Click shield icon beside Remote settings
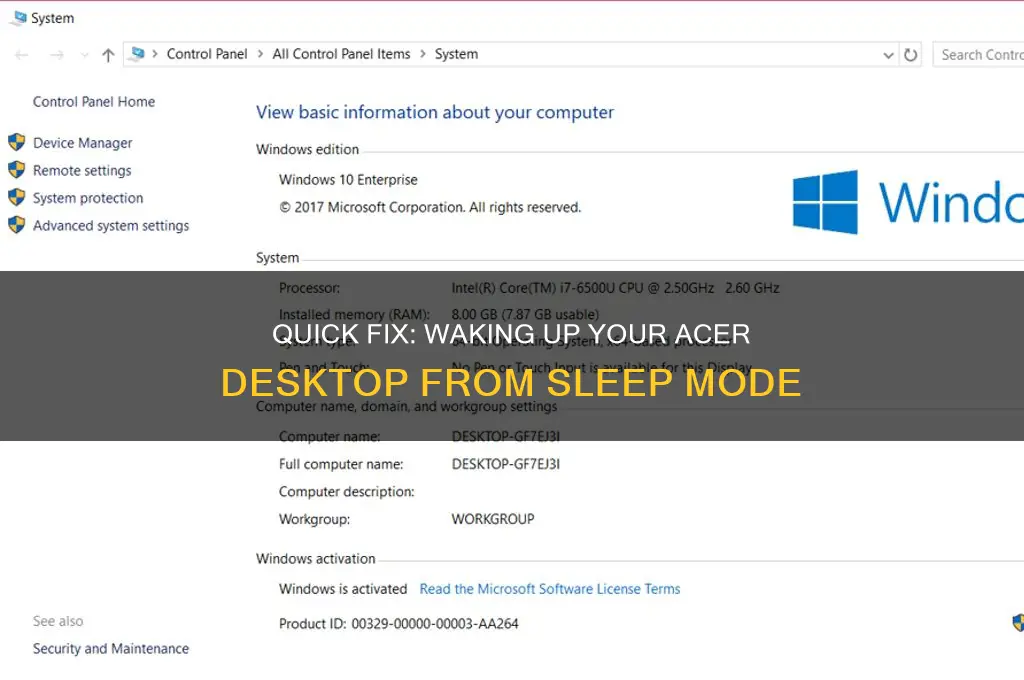Screen dimensions: 1024x680 pos(17,170)
